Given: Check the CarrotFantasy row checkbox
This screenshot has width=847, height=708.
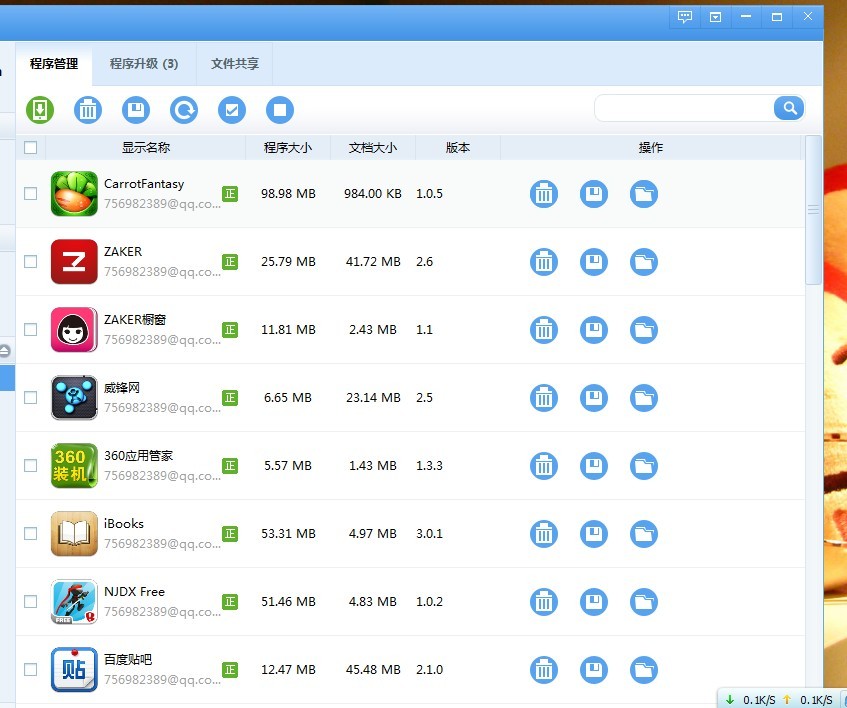Looking at the screenshot, I should click(31, 193).
